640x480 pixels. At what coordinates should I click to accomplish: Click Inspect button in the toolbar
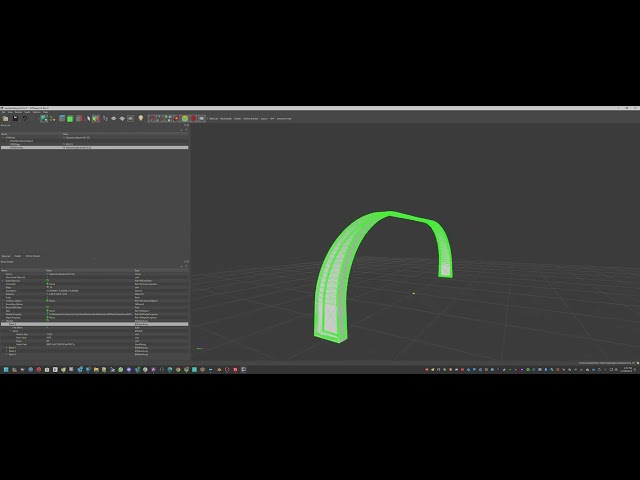tap(264, 118)
